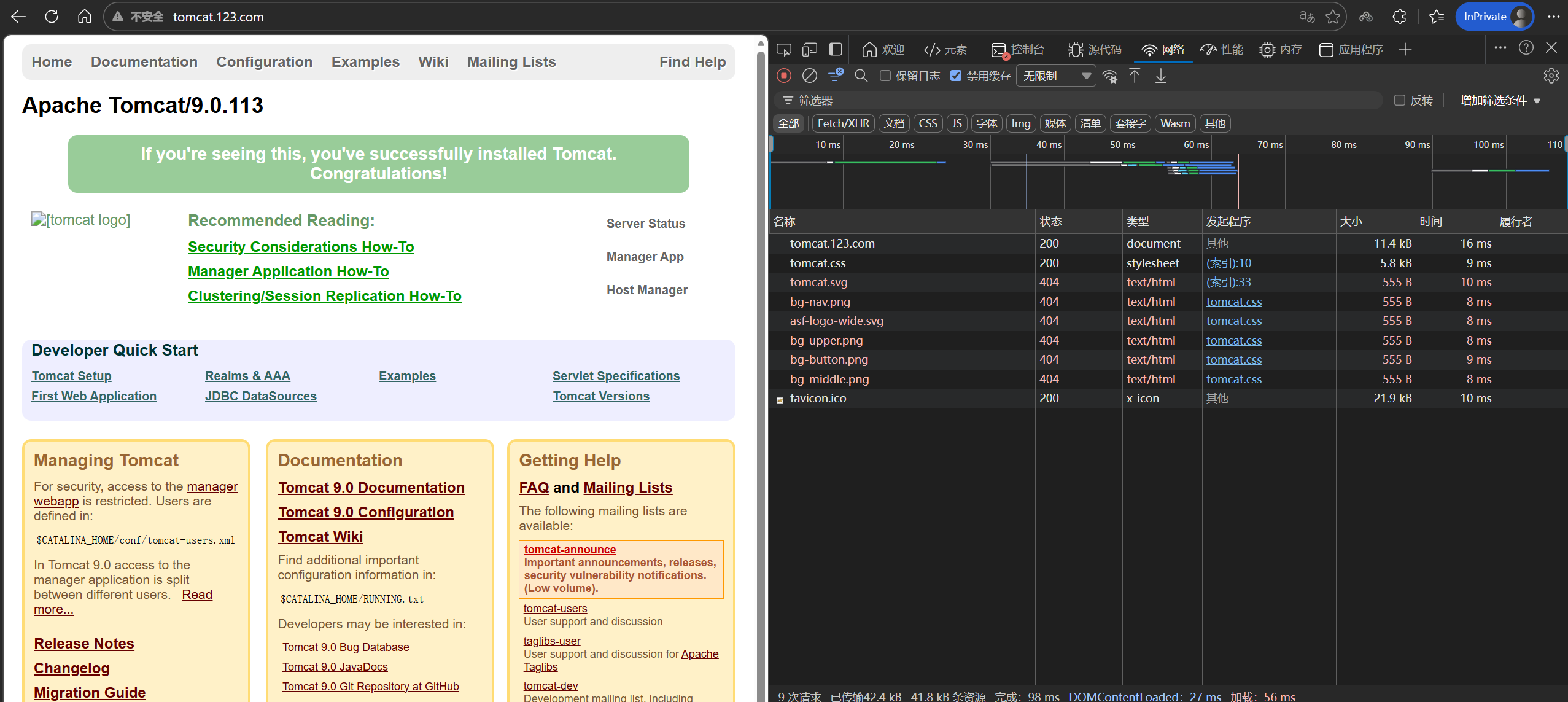Open the network conditions wifi-gear icon
The width and height of the screenshot is (1568, 702).
[1110, 76]
